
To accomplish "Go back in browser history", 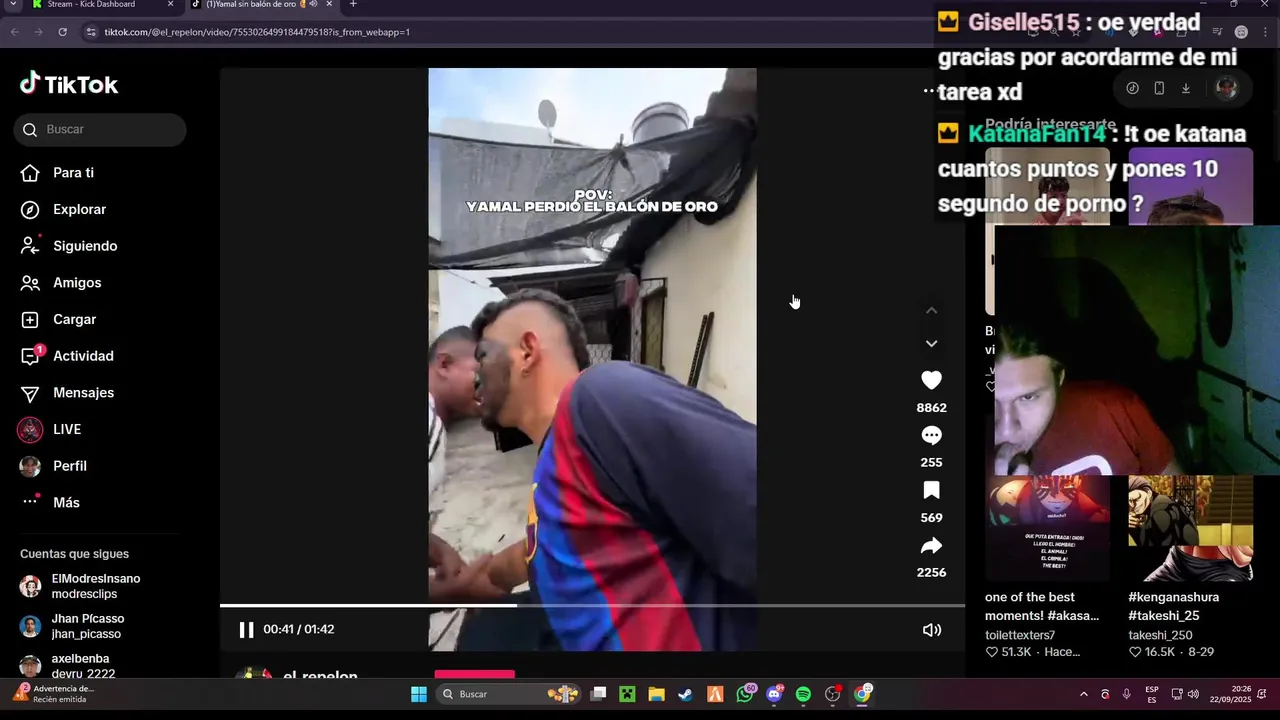I will [15, 32].
